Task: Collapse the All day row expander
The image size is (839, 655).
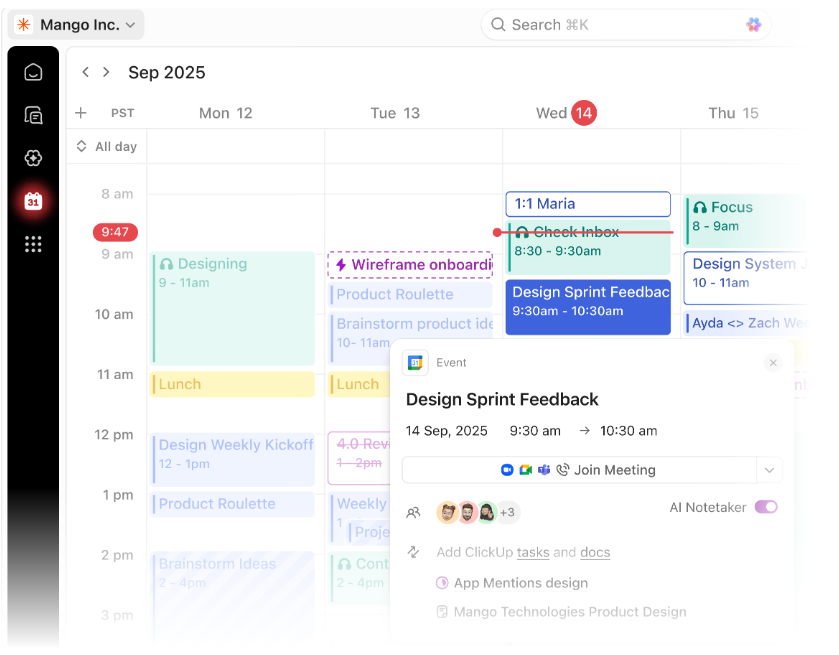Action: tap(81, 146)
